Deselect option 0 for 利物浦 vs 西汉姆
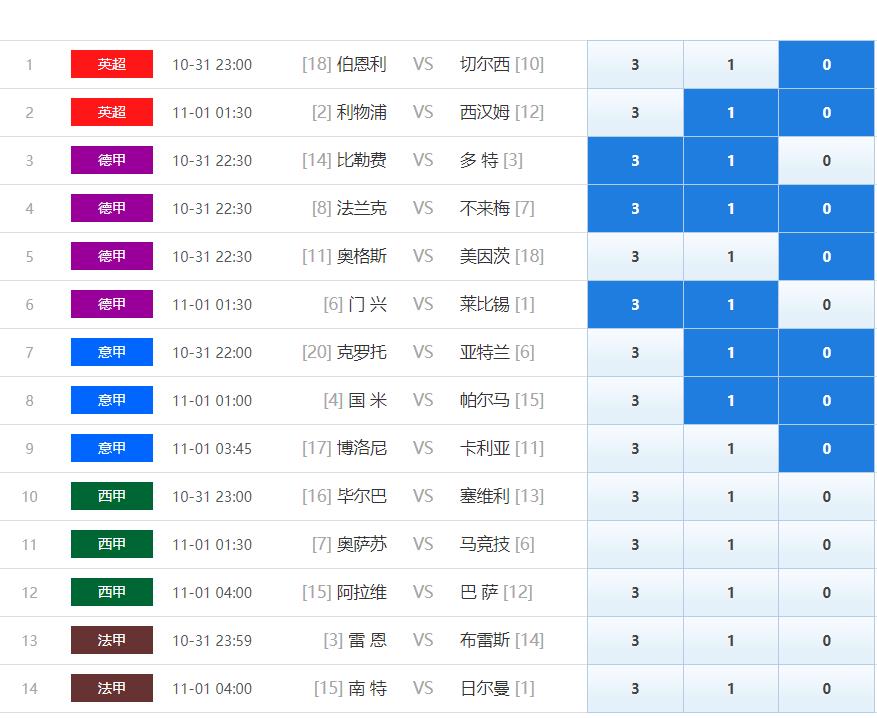The height and width of the screenshot is (718, 877). point(826,112)
